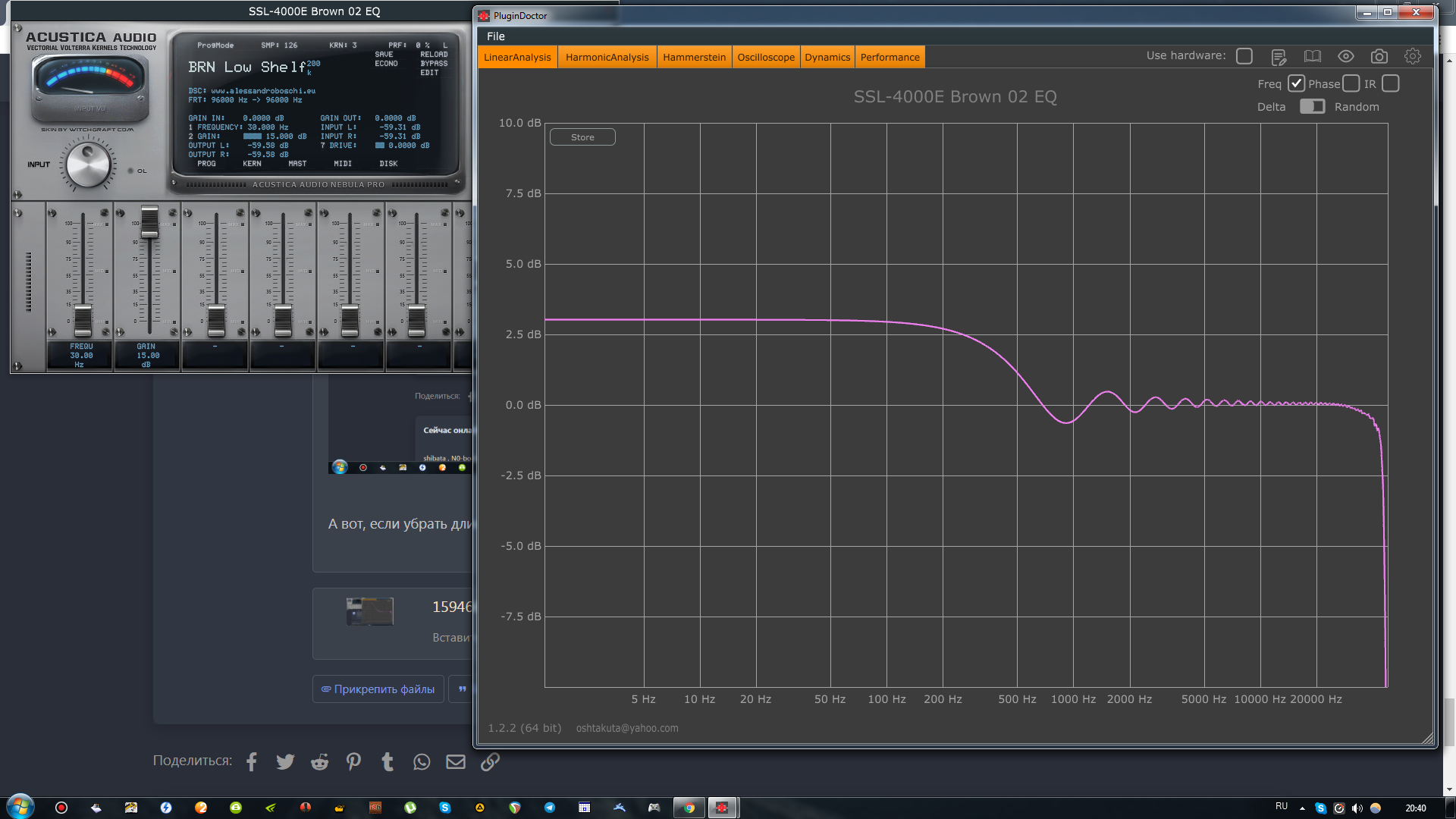Click the forum attachment thumbnail image
Screen dimensions: 1456x819
(x=370, y=611)
